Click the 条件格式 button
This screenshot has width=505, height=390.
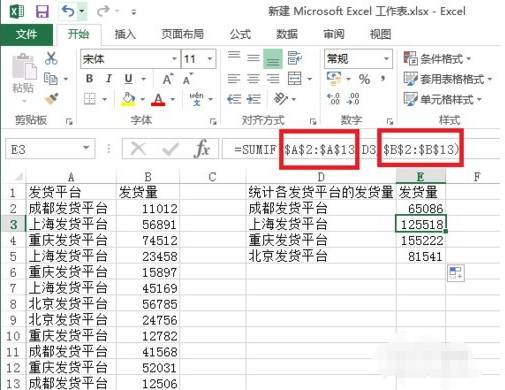pos(437,59)
